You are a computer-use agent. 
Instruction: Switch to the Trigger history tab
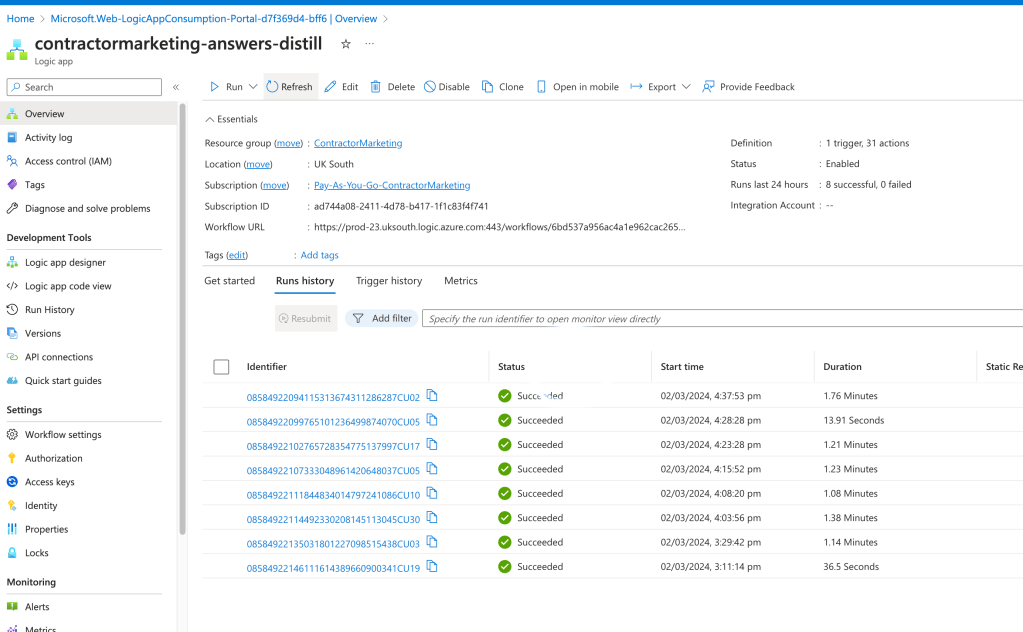(x=389, y=281)
